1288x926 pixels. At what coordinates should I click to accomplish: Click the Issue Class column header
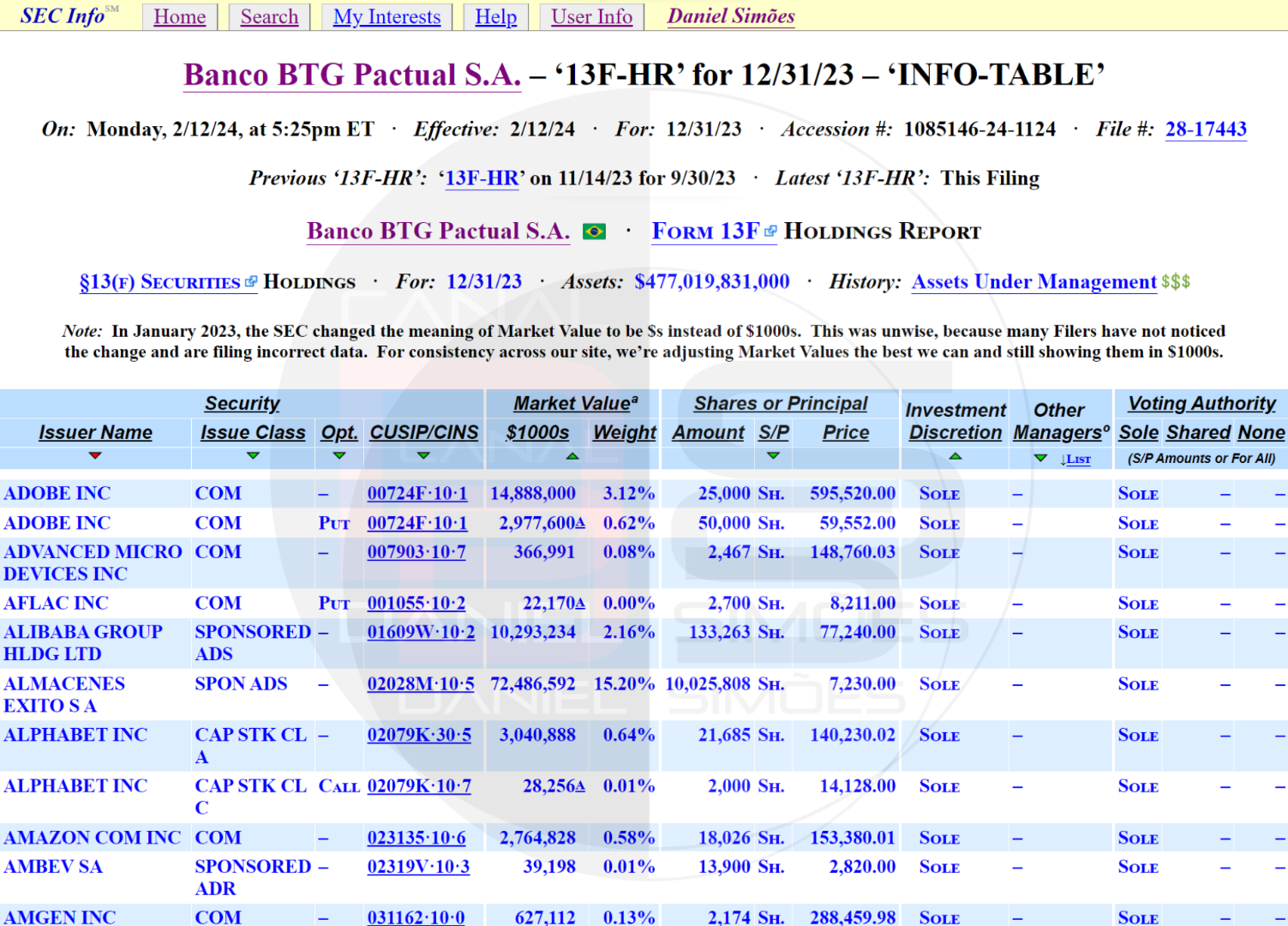[253, 433]
